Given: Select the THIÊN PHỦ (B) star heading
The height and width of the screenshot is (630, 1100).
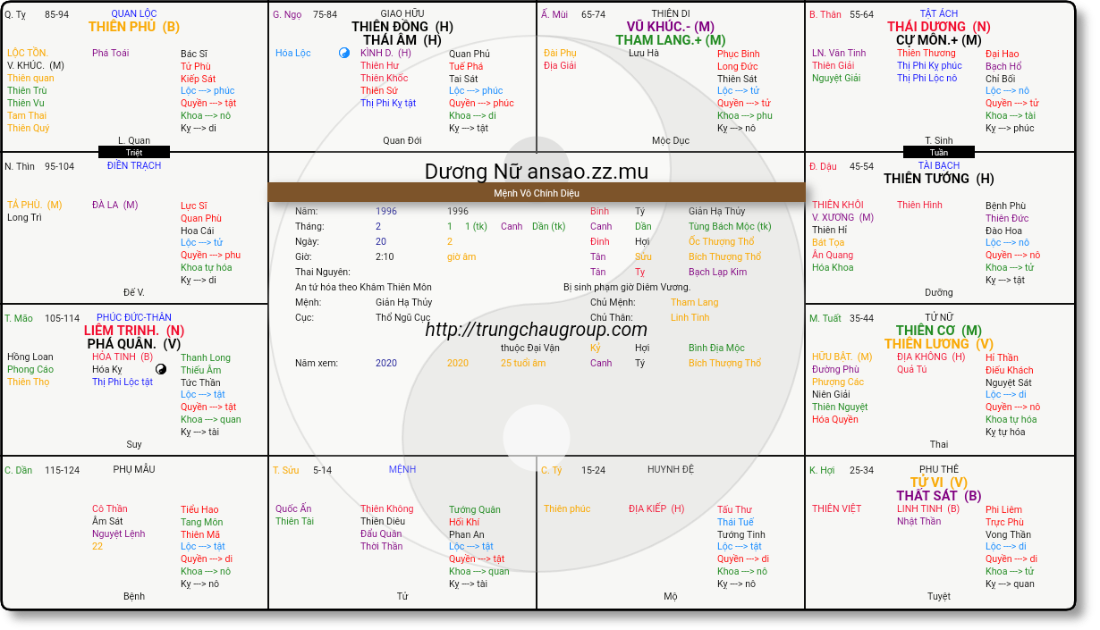Looking at the screenshot, I should tap(134, 27).
